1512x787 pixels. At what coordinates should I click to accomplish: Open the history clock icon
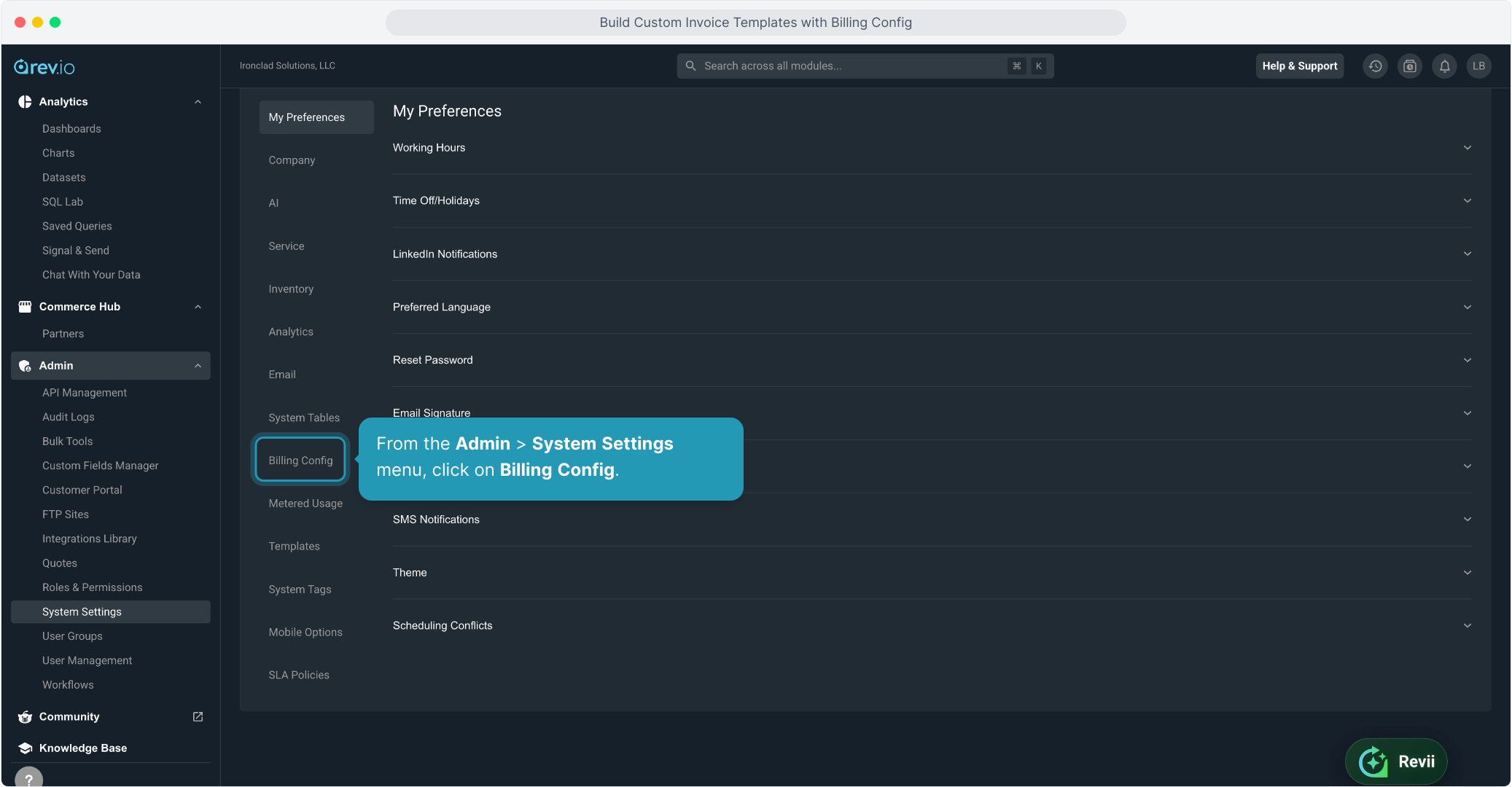(x=1375, y=66)
